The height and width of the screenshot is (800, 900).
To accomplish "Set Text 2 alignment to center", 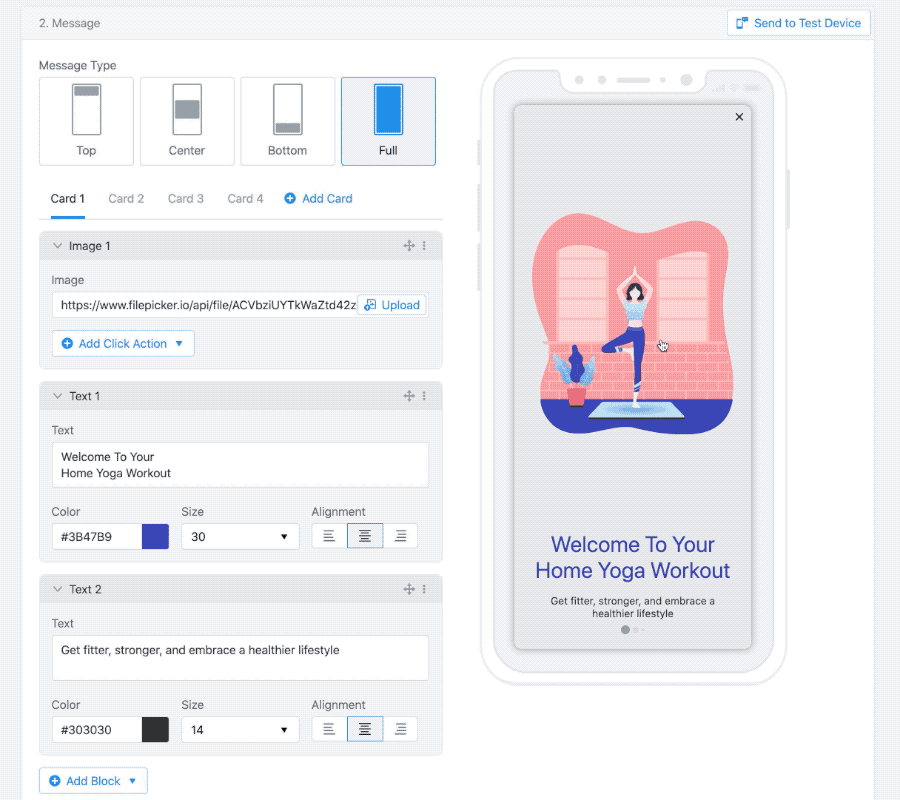I will click(x=365, y=729).
